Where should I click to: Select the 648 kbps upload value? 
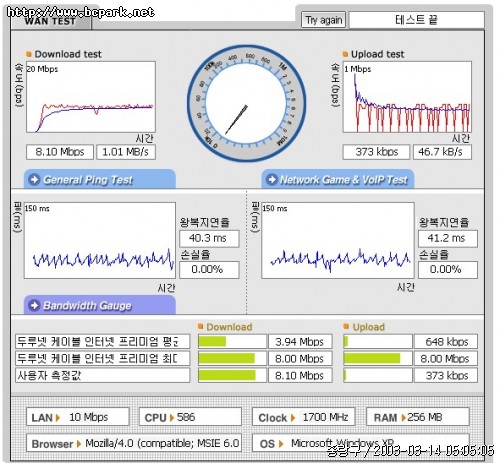pos(446,341)
